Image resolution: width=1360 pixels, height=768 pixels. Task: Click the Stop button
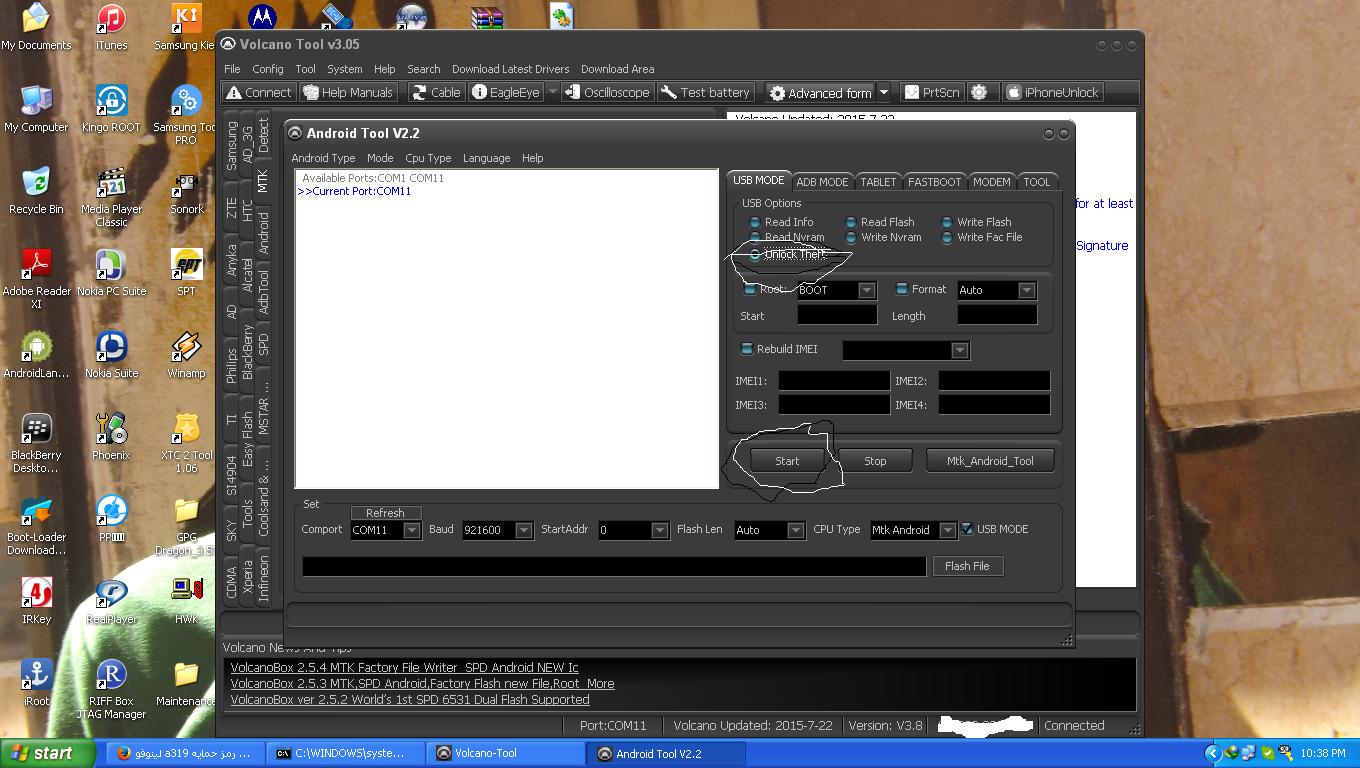875,460
